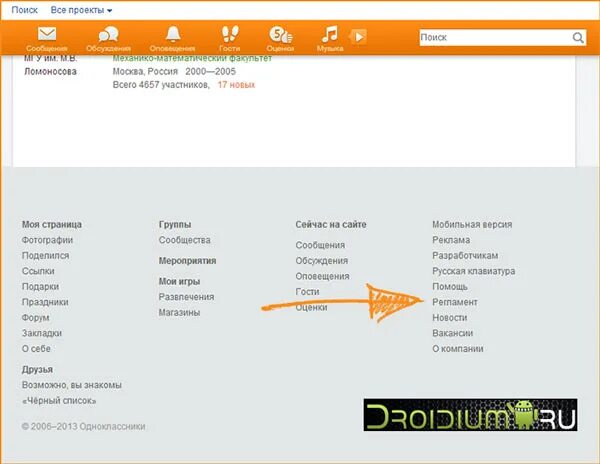Open Гости link in footer
The width and height of the screenshot is (600, 464).
pos(307,292)
